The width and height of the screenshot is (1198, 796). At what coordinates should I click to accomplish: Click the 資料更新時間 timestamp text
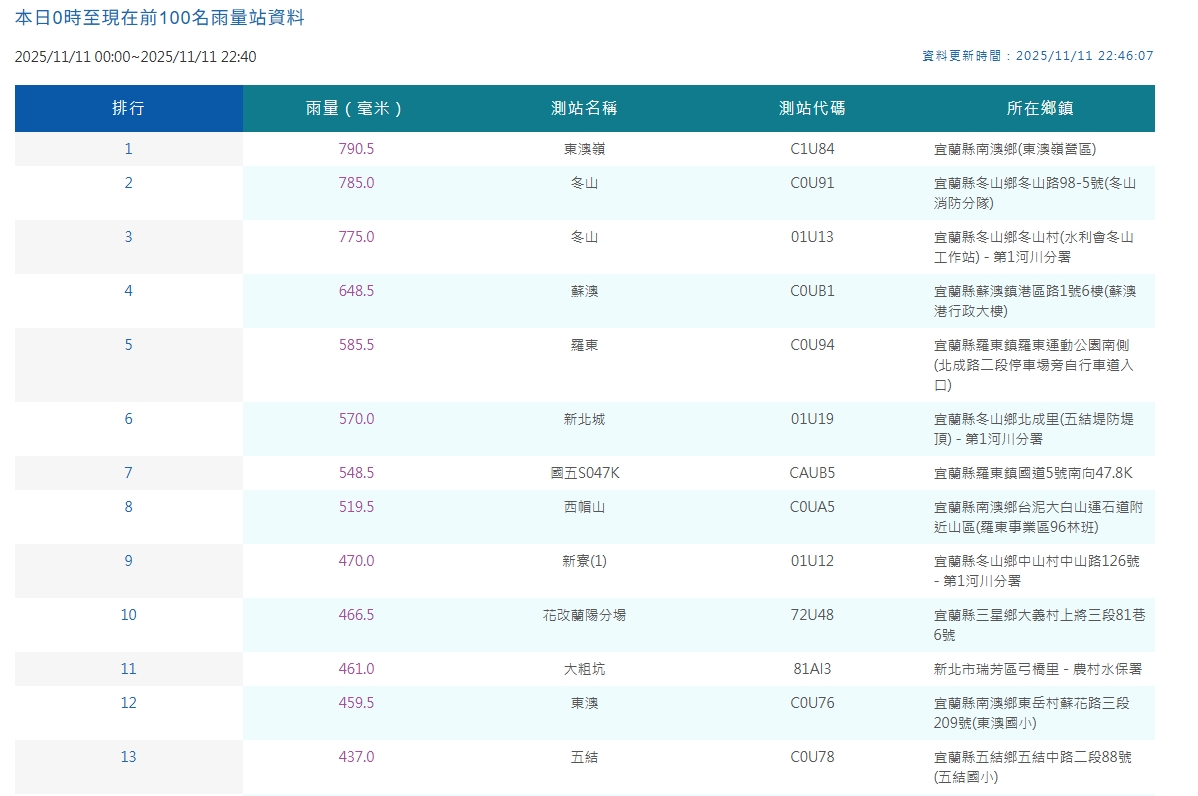[x=1038, y=56]
